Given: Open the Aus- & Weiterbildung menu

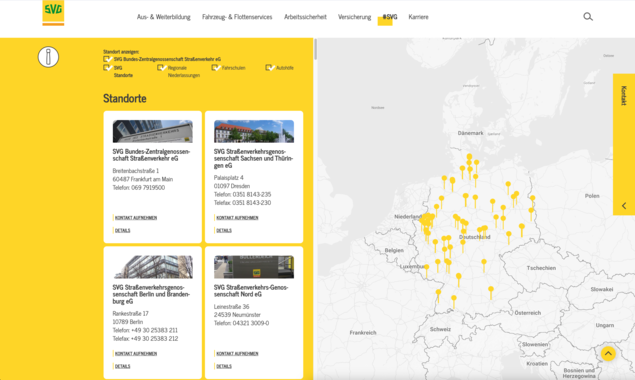Looking at the screenshot, I should 164,17.
